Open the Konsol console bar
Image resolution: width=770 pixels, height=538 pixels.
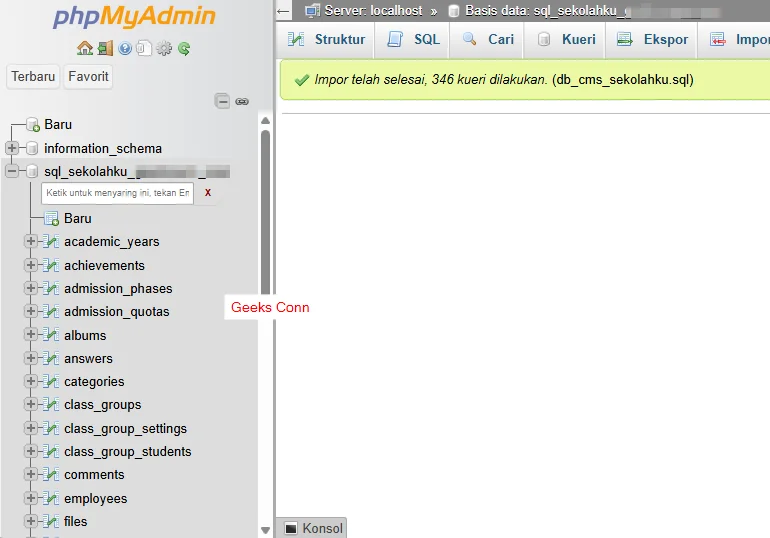click(312, 528)
